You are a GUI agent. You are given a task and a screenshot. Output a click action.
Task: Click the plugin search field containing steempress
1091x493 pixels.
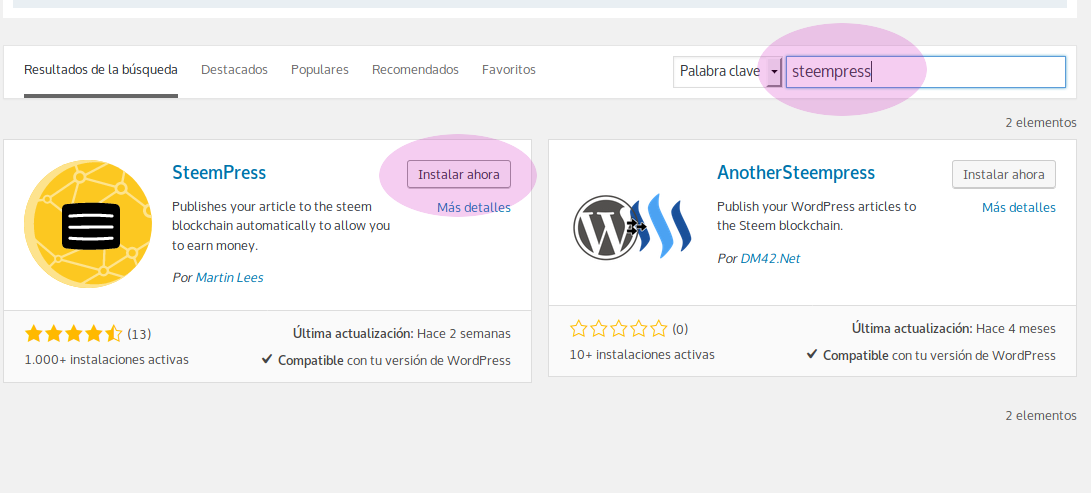click(x=925, y=72)
